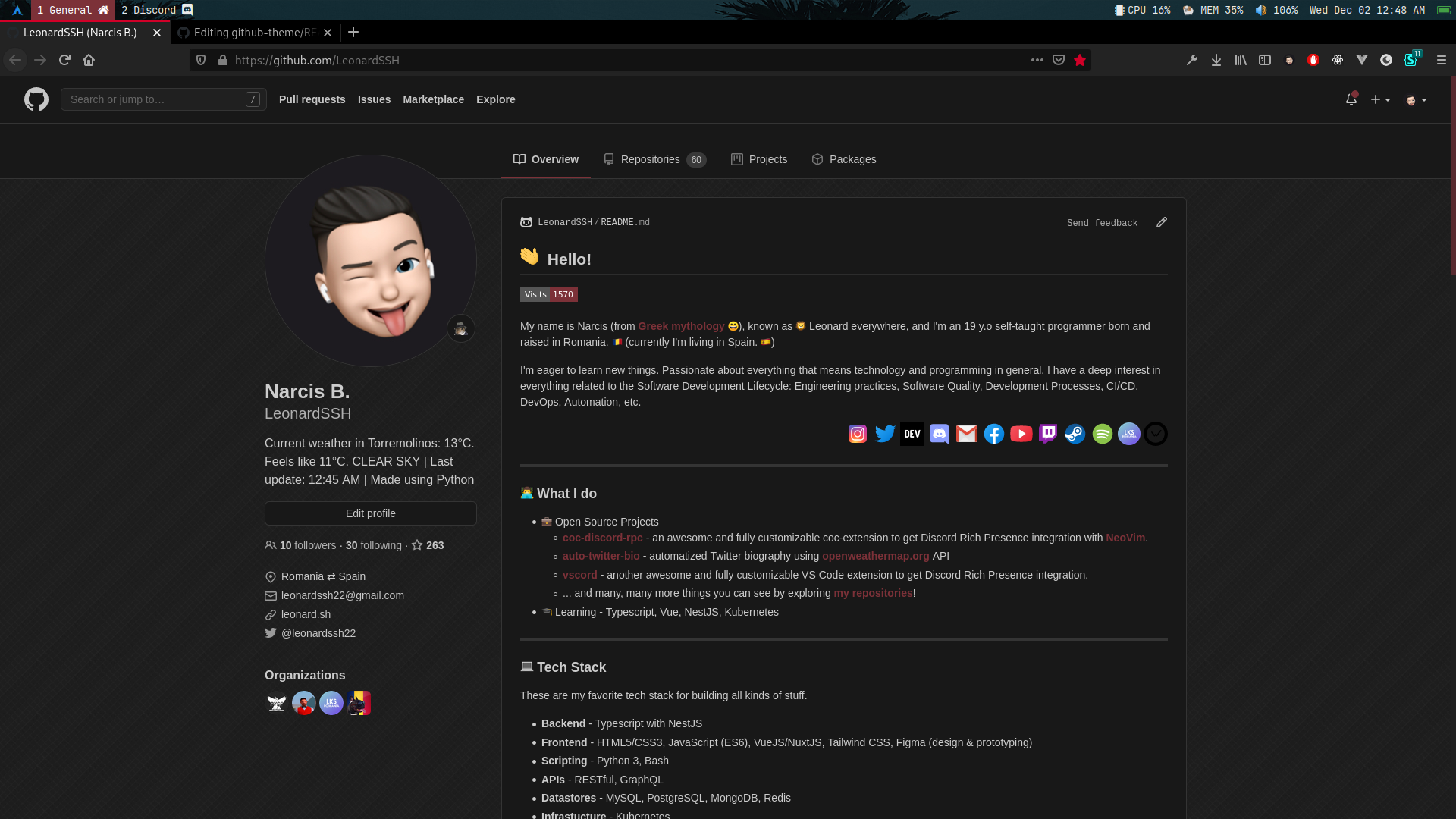Focus the Search or jump to field

[x=155, y=99]
